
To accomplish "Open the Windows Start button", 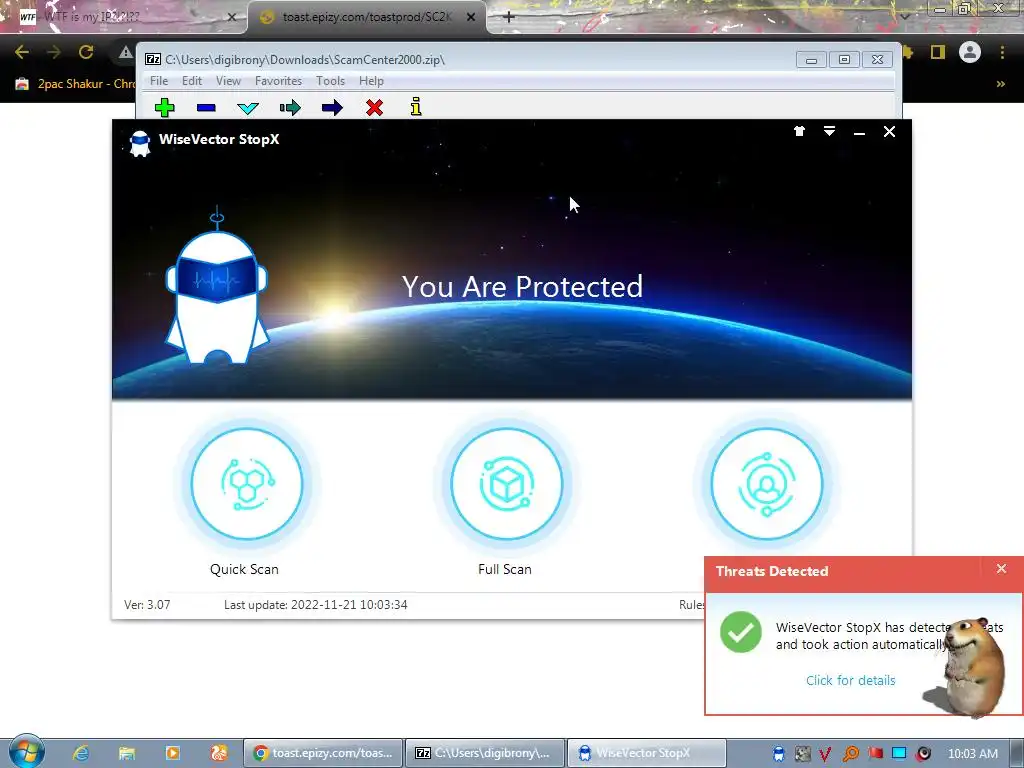I will tap(25, 752).
